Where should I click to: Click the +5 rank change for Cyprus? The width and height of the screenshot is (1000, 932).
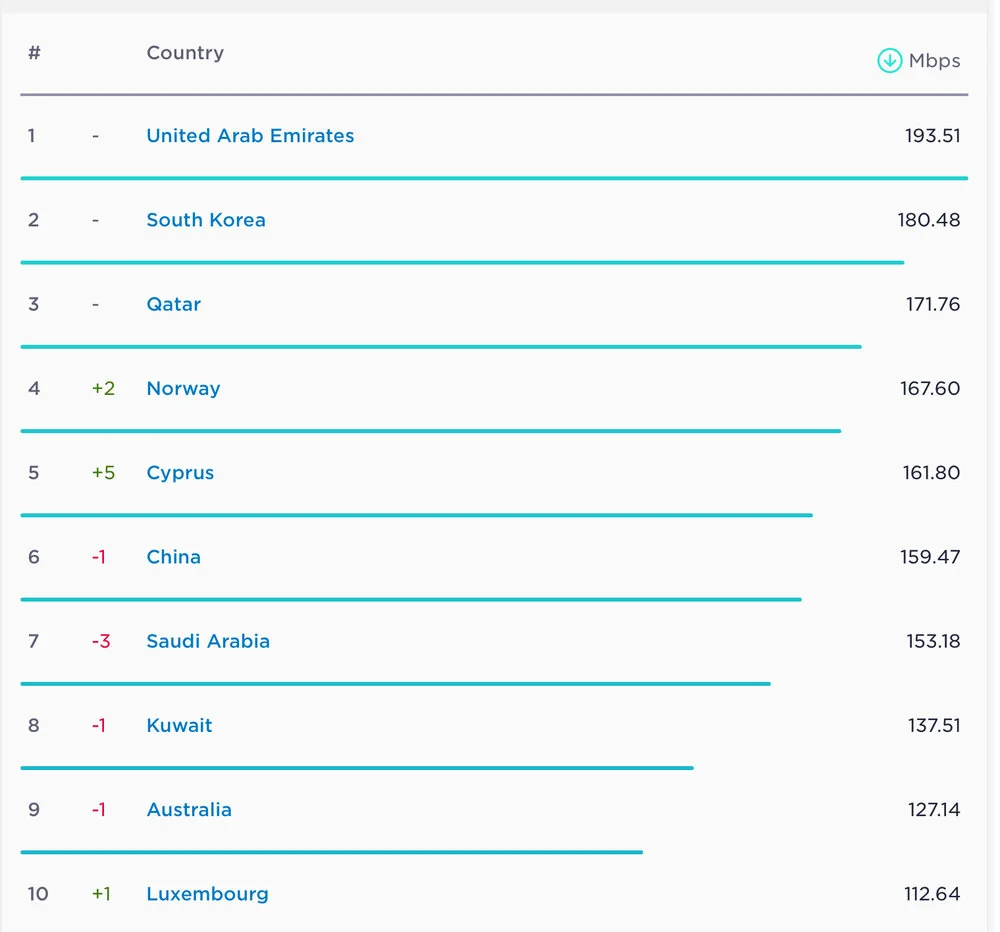(103, 473)
